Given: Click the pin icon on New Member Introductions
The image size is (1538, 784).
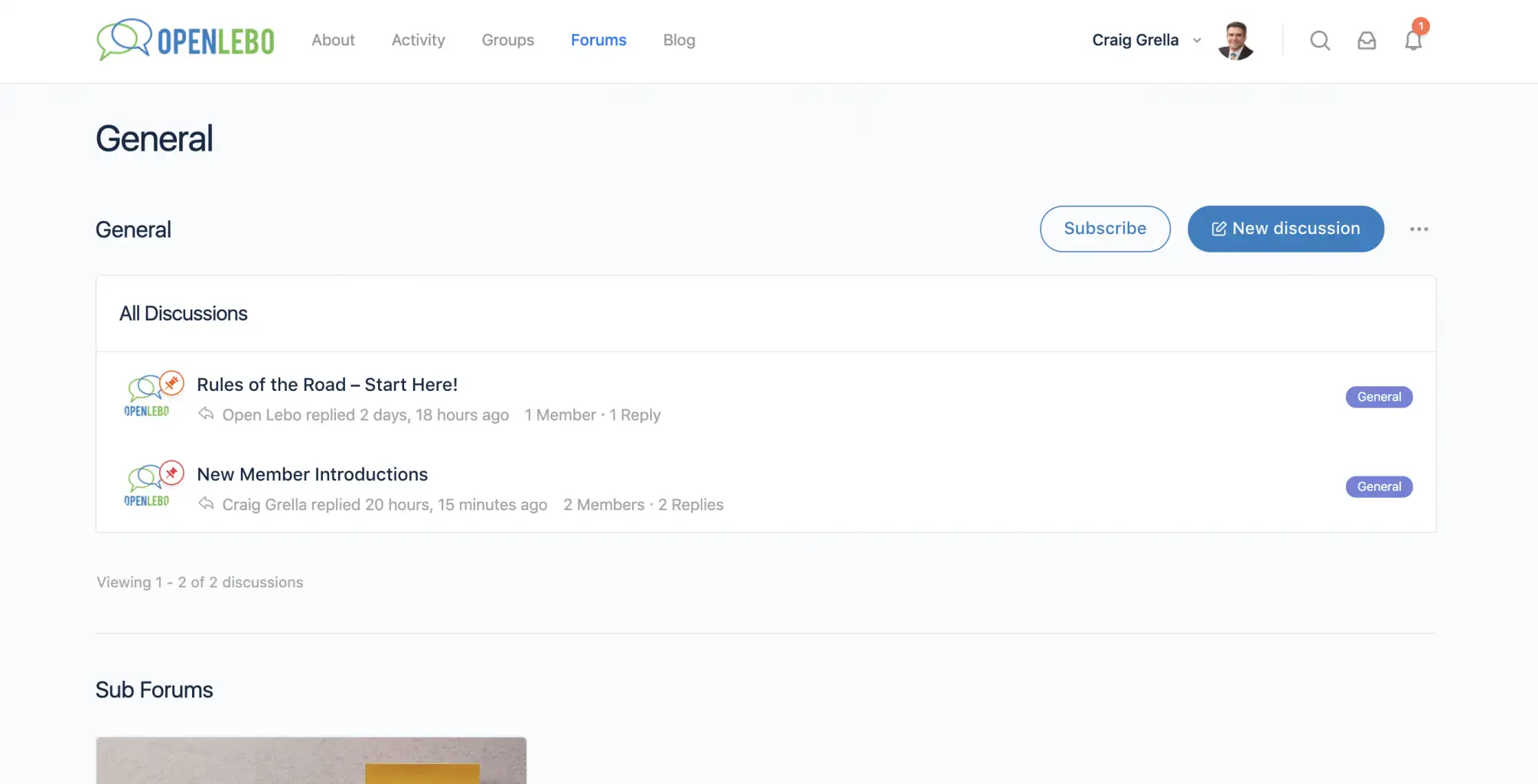Looking at the screenshot, I should coord(171,473).
